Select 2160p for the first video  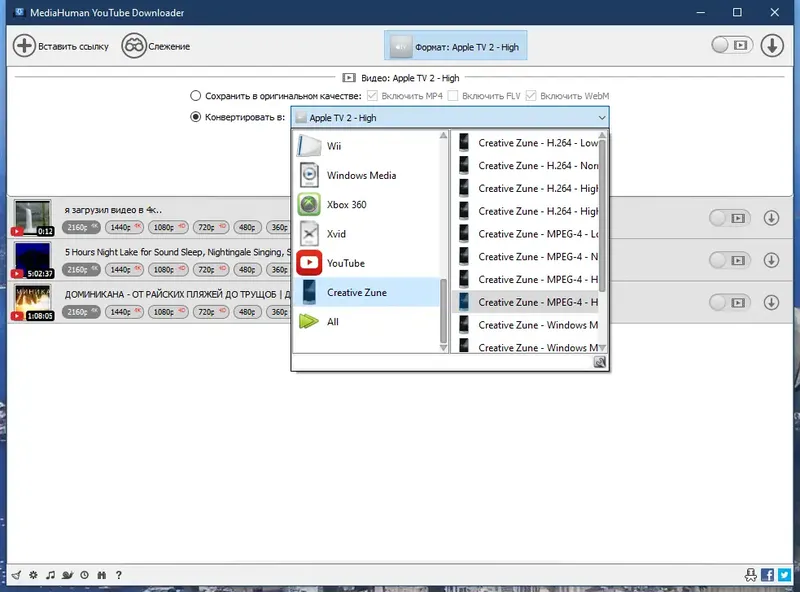tap(81, 227)
